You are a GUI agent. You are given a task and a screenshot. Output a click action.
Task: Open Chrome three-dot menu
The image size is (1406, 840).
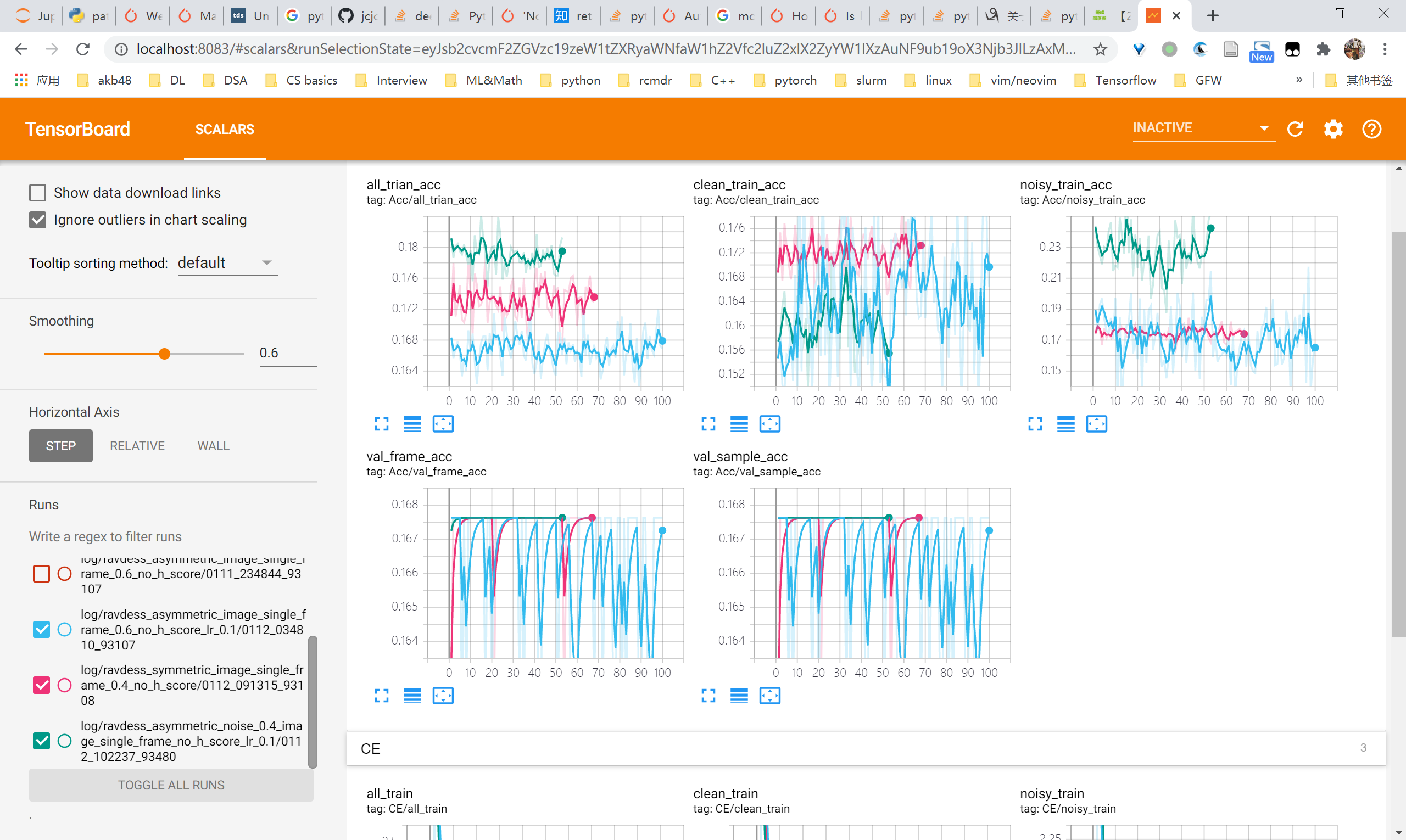tap(1385, 49)
